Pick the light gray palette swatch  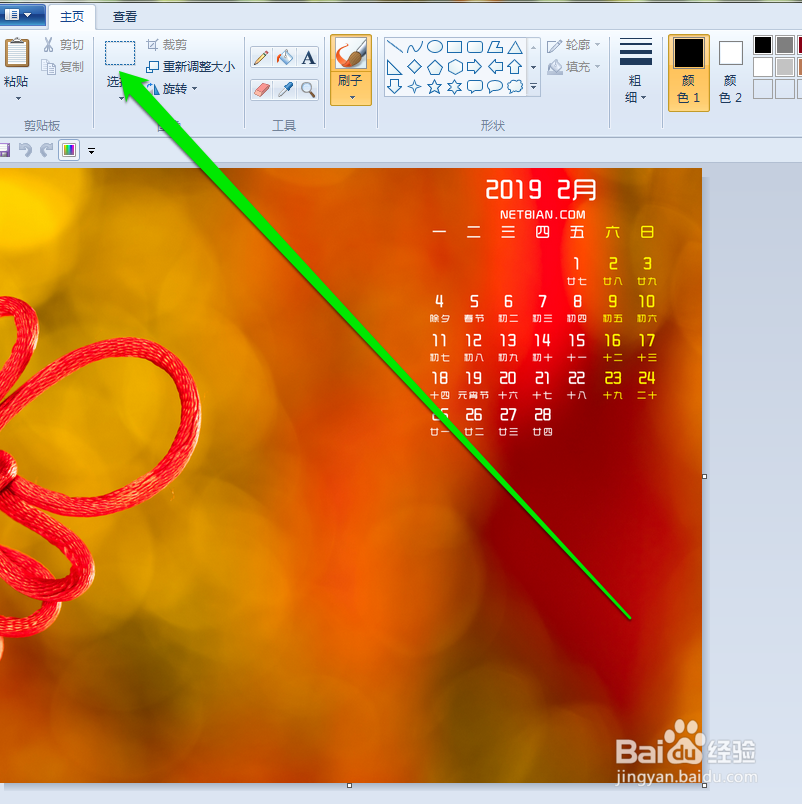coord(785,67)
